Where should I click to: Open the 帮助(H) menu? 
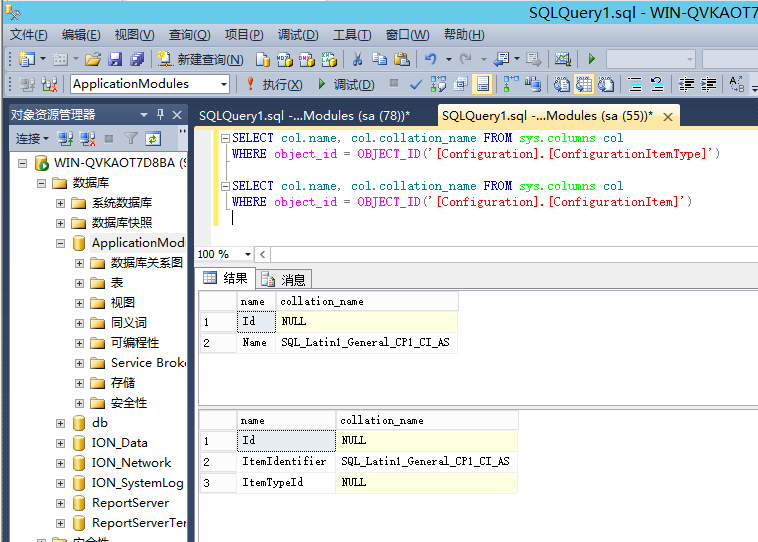click(x=464, y=35)
